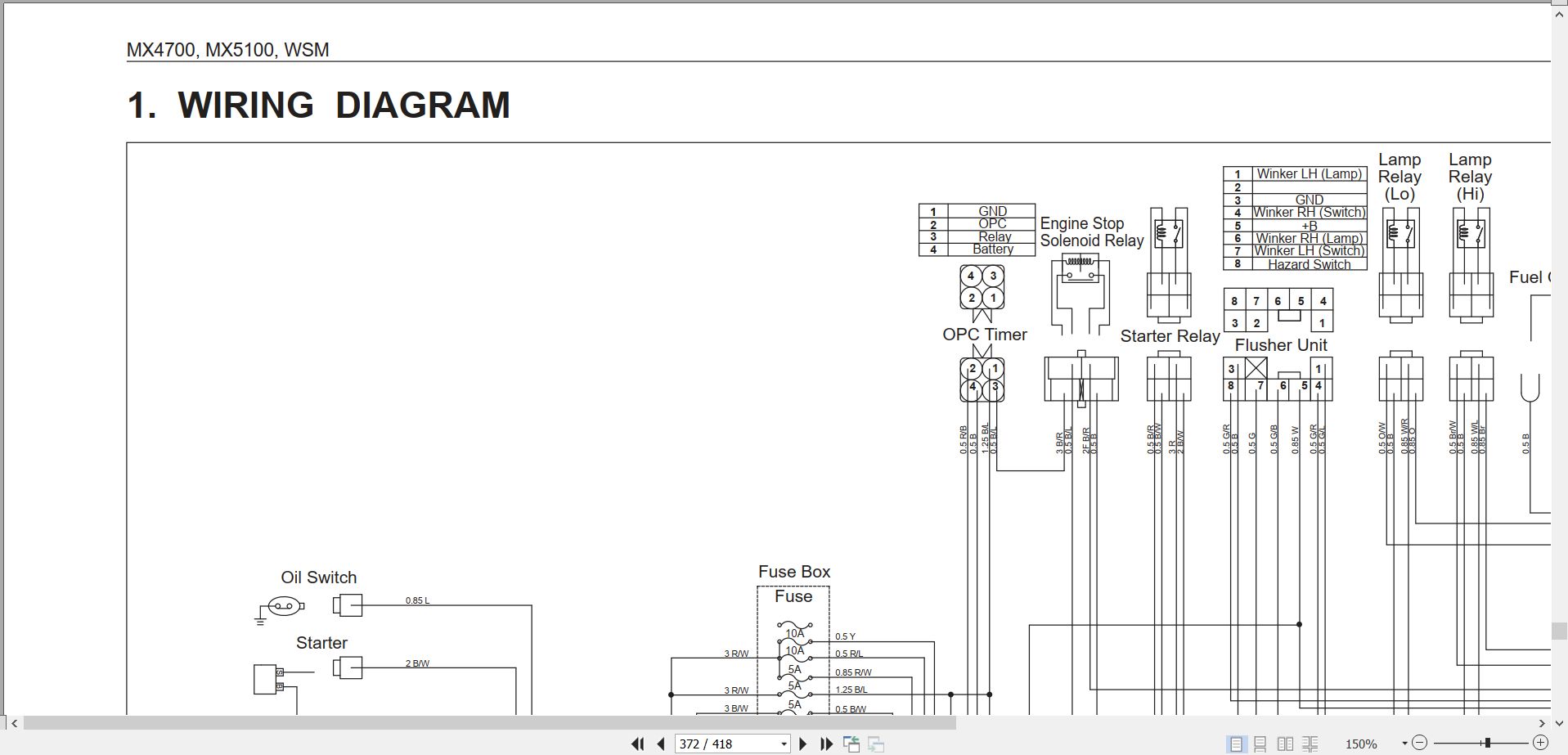
Task: Click the horizontal scrollbar right arrow
Action: [1543, 723]
